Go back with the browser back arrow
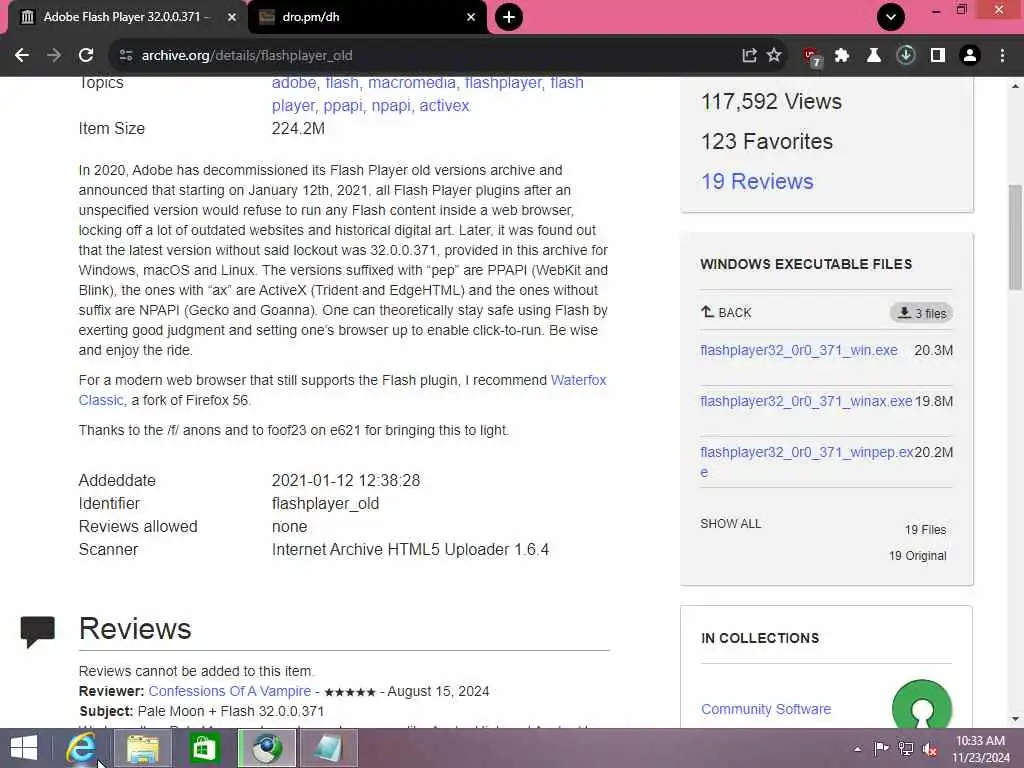Screen dimensions: 1024x768 click(22, 56)
